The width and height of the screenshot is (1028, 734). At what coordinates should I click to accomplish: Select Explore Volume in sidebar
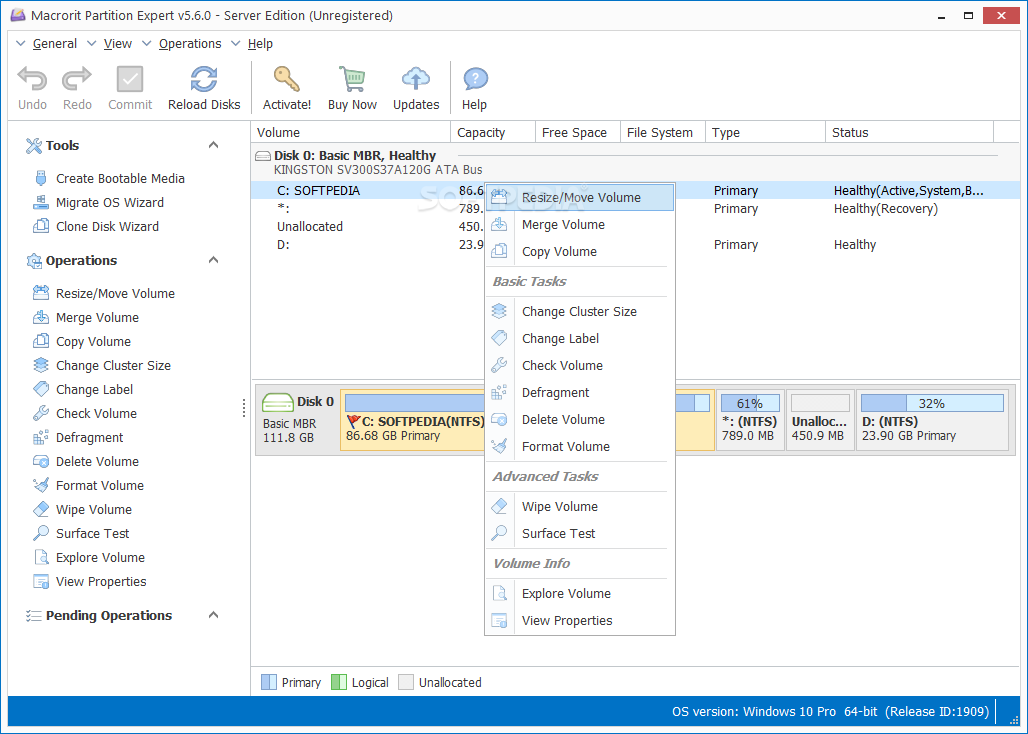coord(89,558)
